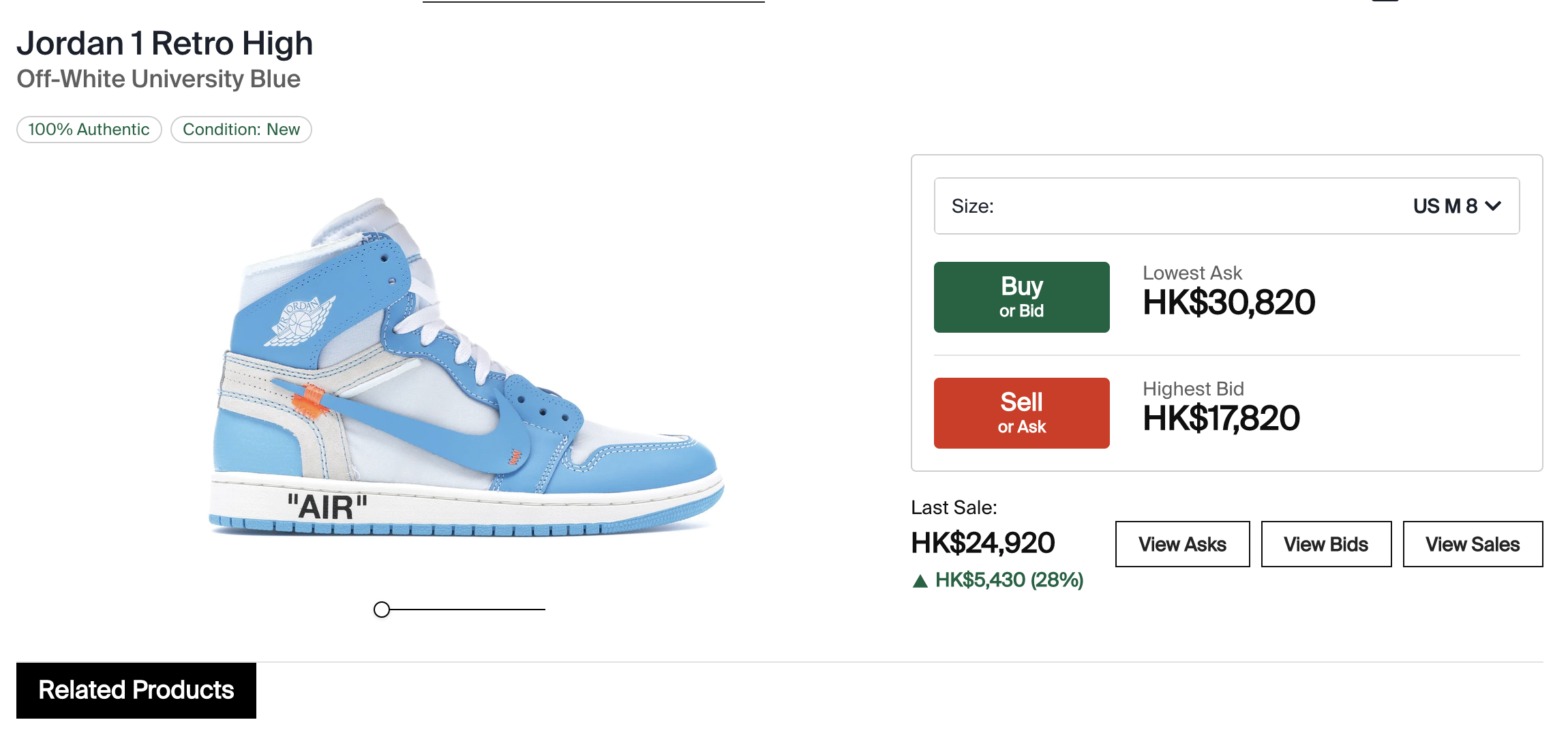Image resolution: width=1568 pixels, height=750 pixels.
Task: Click the Highest Bid price HK$17,820
Action: tap(1221, 419)
